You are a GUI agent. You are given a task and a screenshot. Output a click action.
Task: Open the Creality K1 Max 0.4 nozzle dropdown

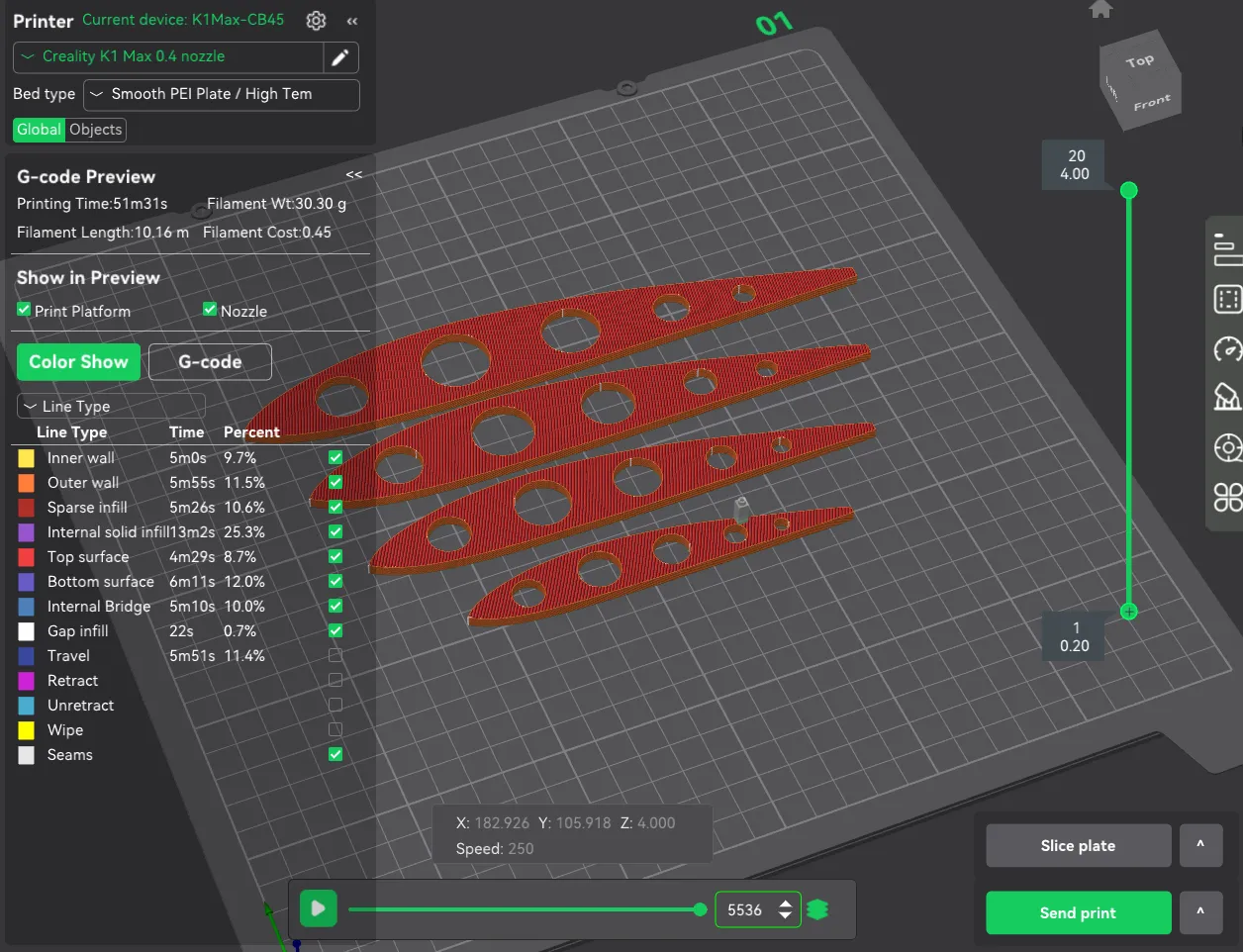tap(166, 57)
